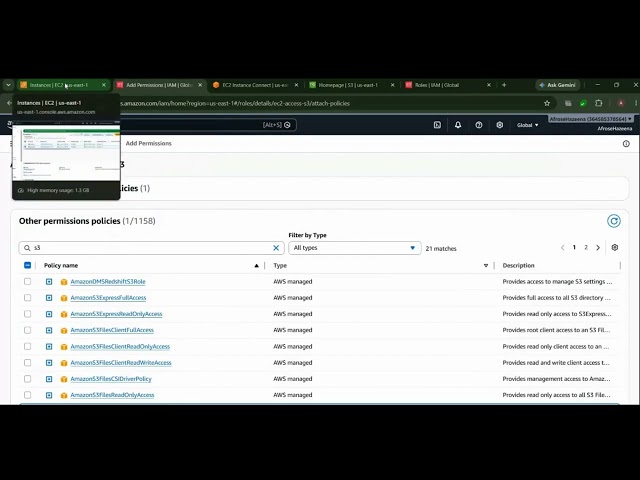Open Global region dropdown
The height and width of the screenshot is (480, 640).
pyautogui.click(x=527, y=125)
